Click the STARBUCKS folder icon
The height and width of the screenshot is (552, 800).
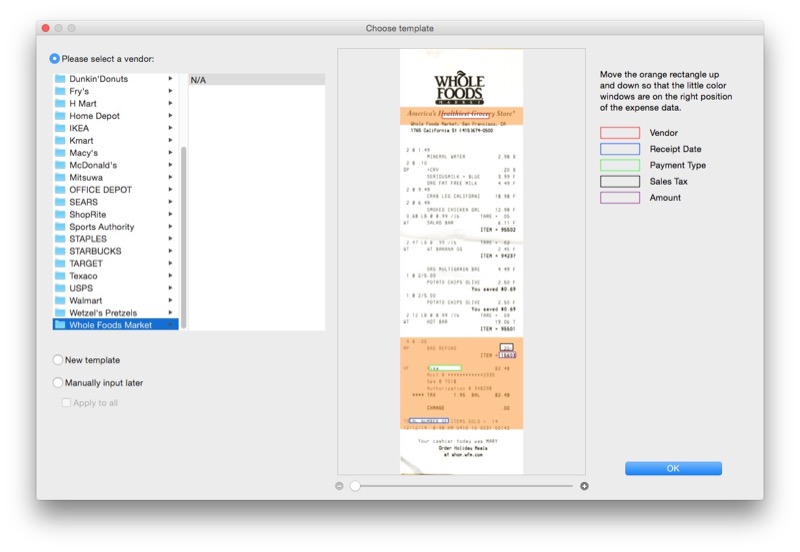[x=60, y=251]
